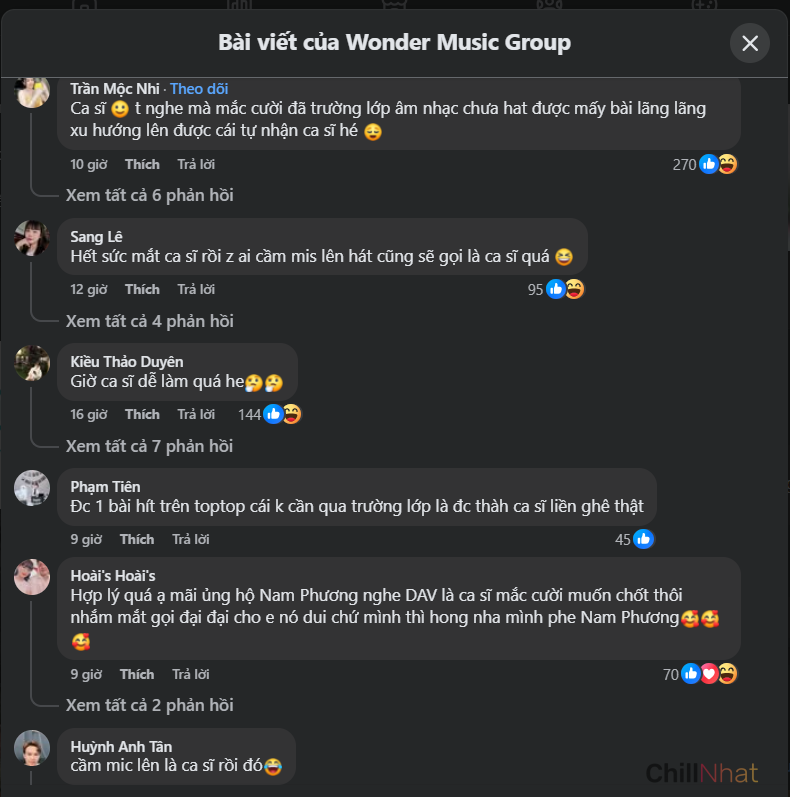Reply to Trần Mộc Nhi's comment
The image size is (790, 797).
coord(196,164)
